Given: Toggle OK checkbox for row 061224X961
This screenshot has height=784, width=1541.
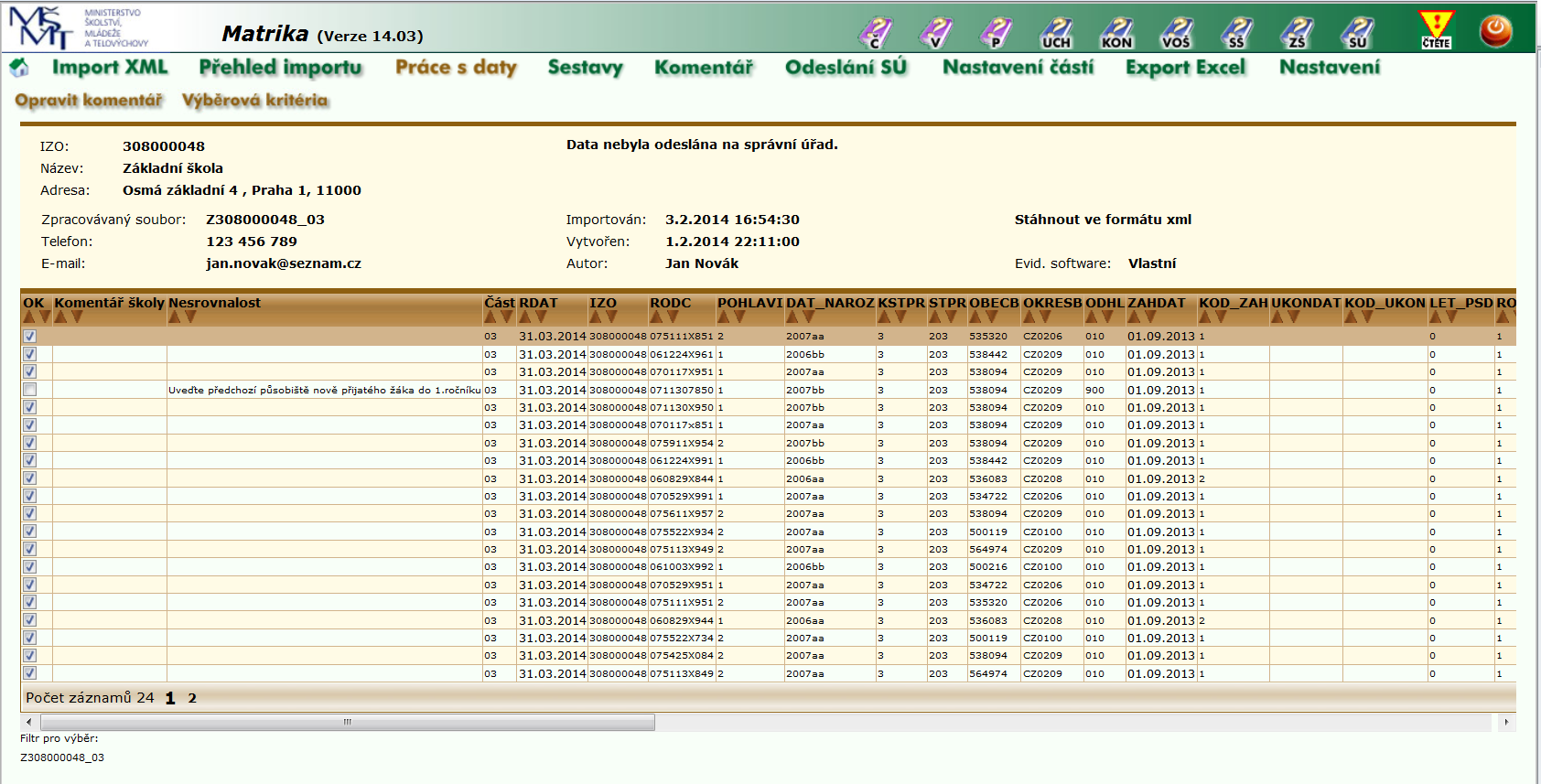Looking at the screenshot, I should click(x=30, y=354).
